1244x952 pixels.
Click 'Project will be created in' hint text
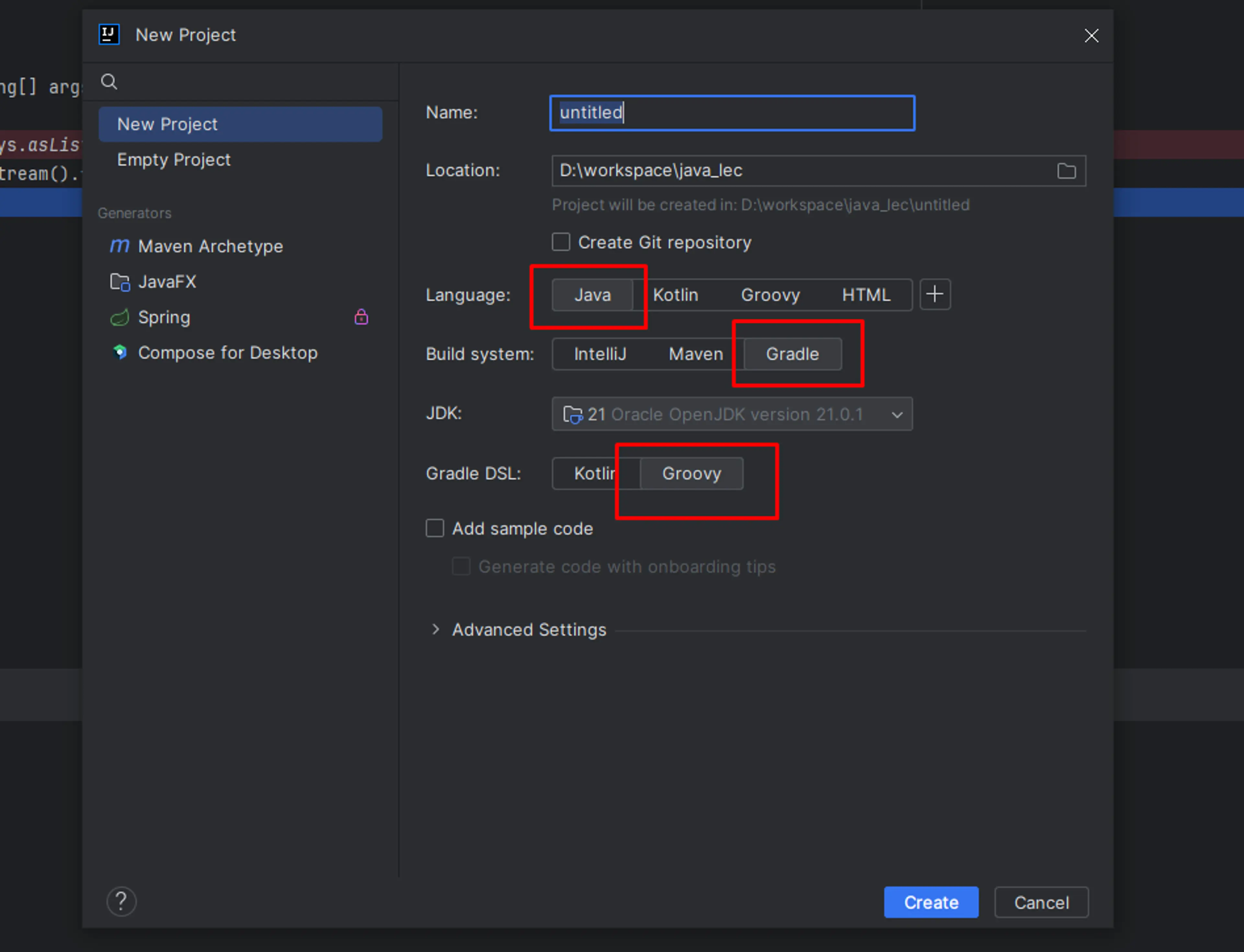(760, 205)
